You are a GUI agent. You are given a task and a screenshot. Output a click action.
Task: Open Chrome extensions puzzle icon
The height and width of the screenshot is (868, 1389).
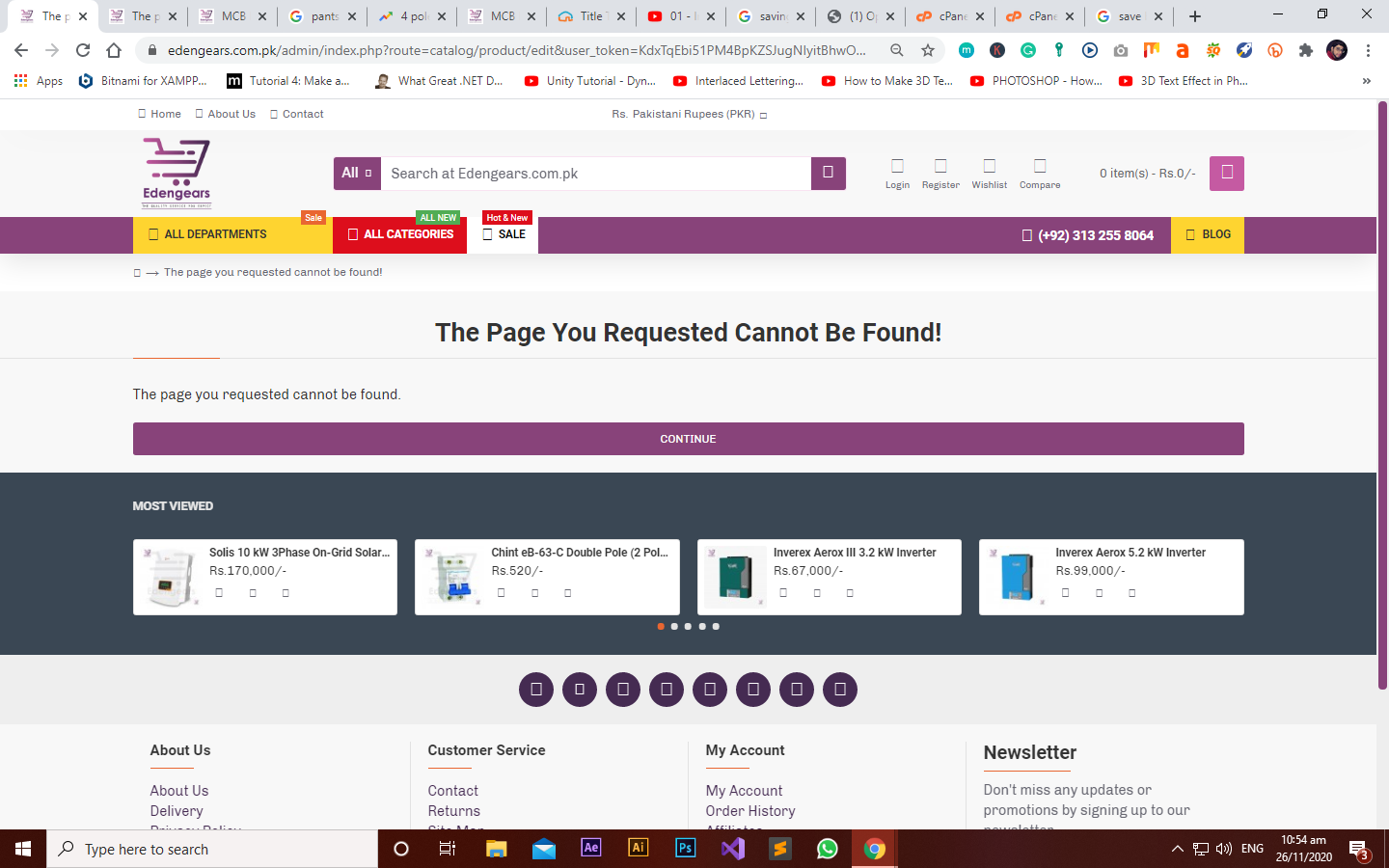pos(1306,50)
